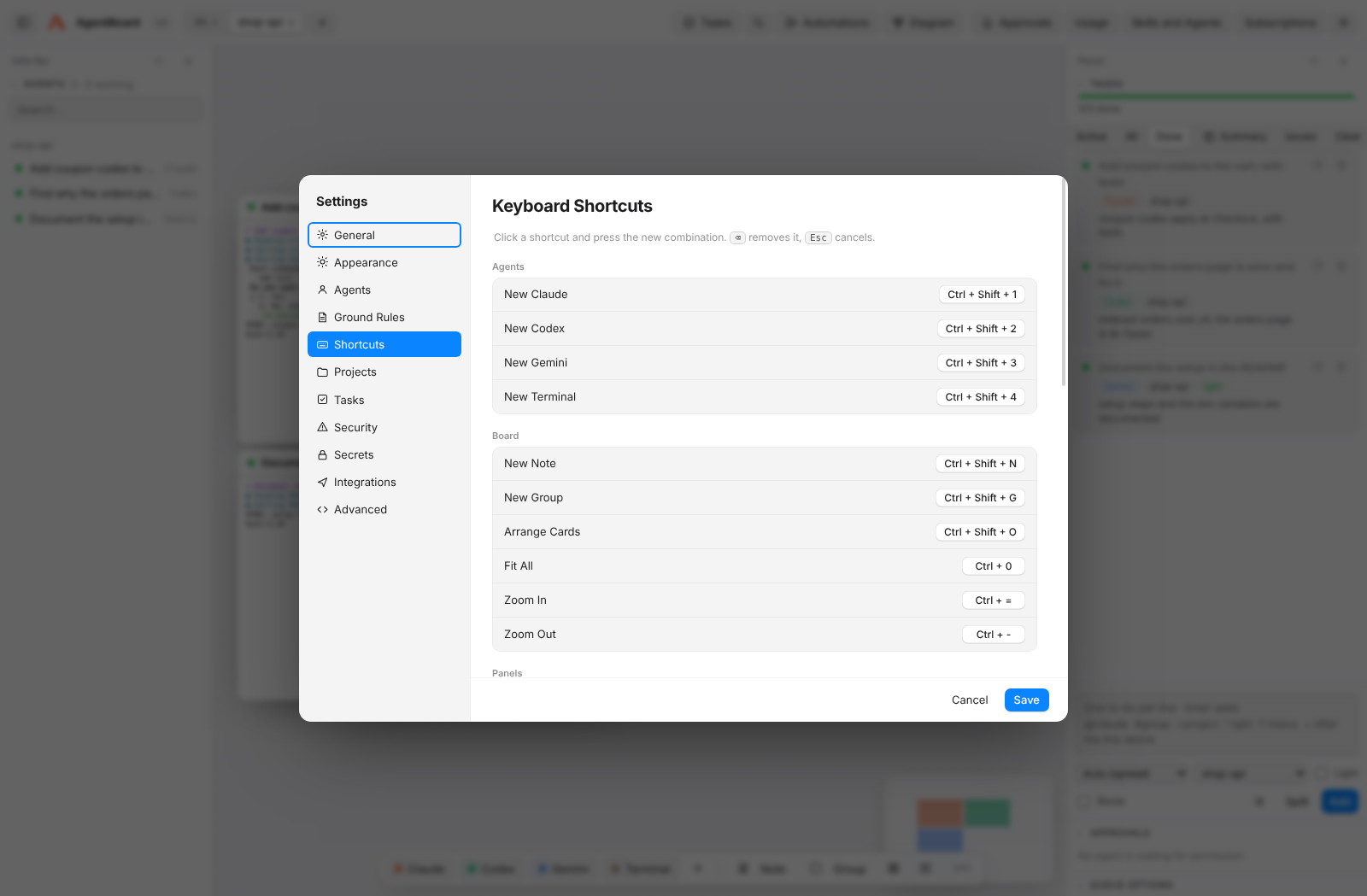Rebind the New Terminal shortcut Ctrl+Shift+4
The width and height of the screenshot is (1367, 896).
[x=981, y=397]
